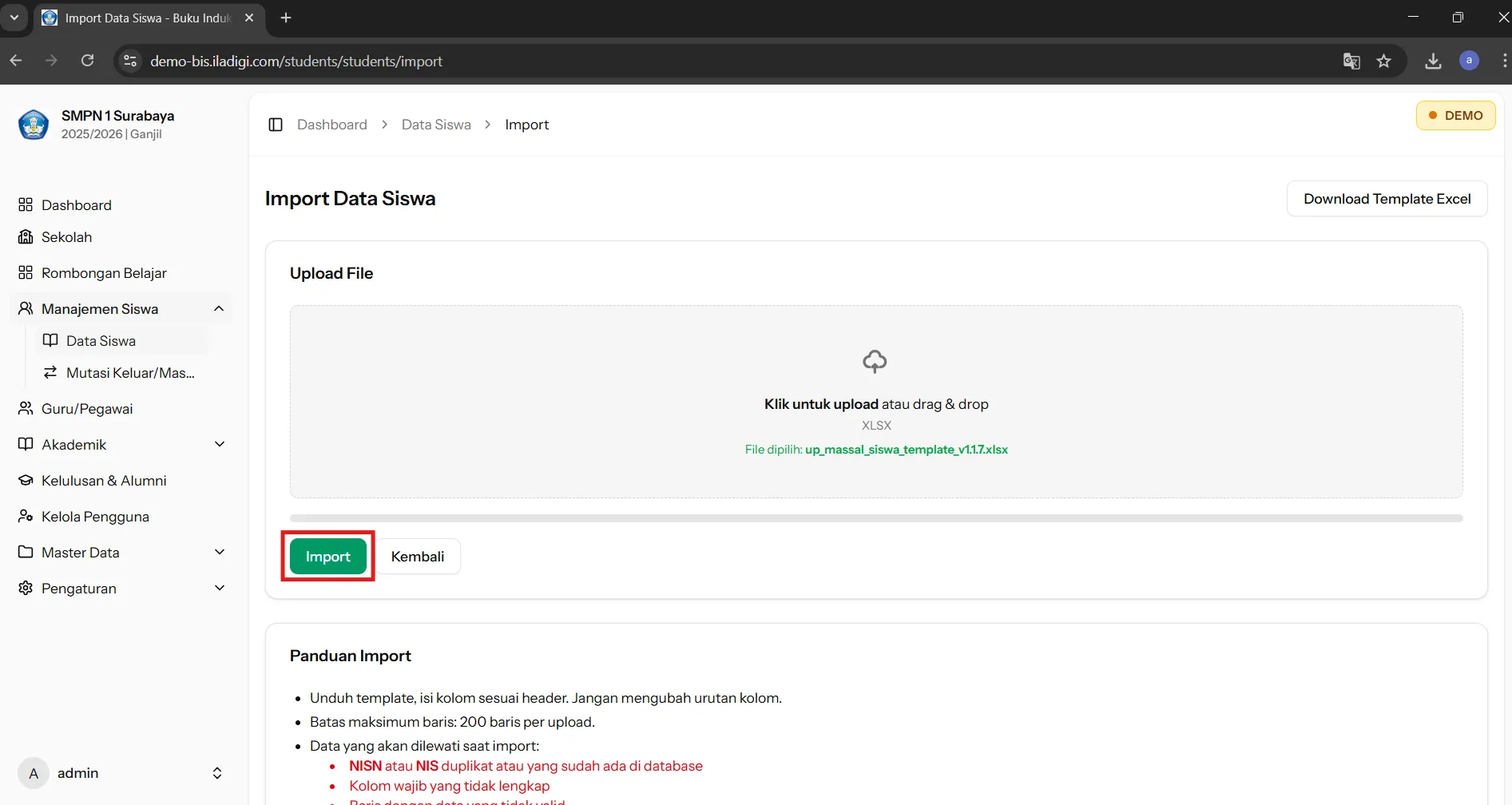Open Sekolah in the sidebar
This screenshot has width=1512, height=805.
(121, 237)
